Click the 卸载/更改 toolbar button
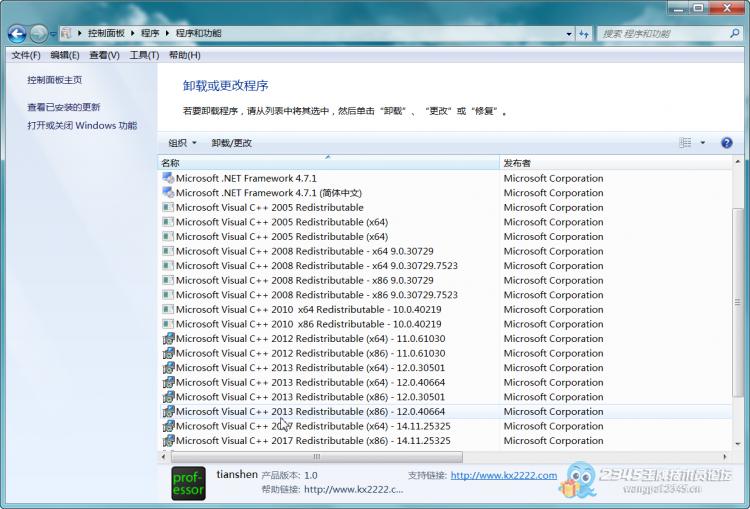The image size is (750, 509). 232,143
